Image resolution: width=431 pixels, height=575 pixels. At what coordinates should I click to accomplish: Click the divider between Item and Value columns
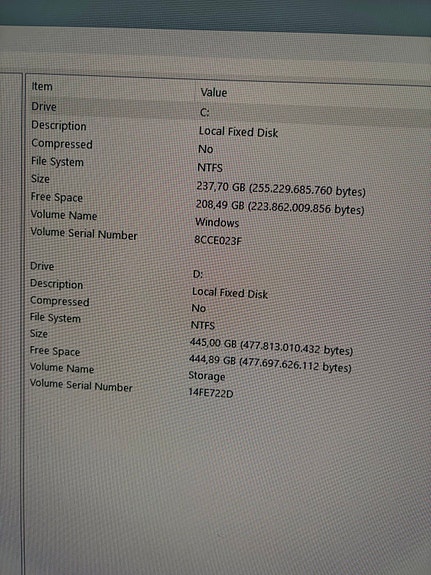click(x=194, y=91)
